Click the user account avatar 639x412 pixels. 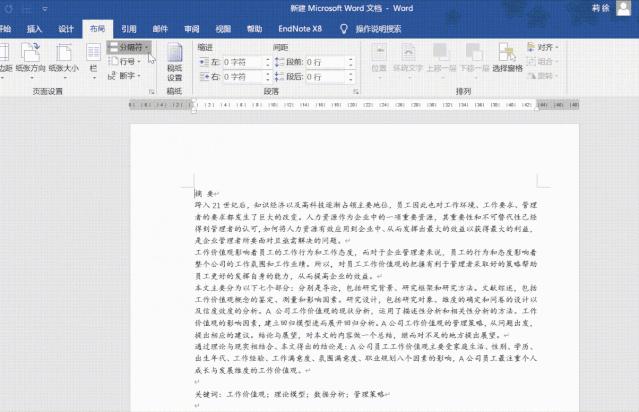point(624,8)
